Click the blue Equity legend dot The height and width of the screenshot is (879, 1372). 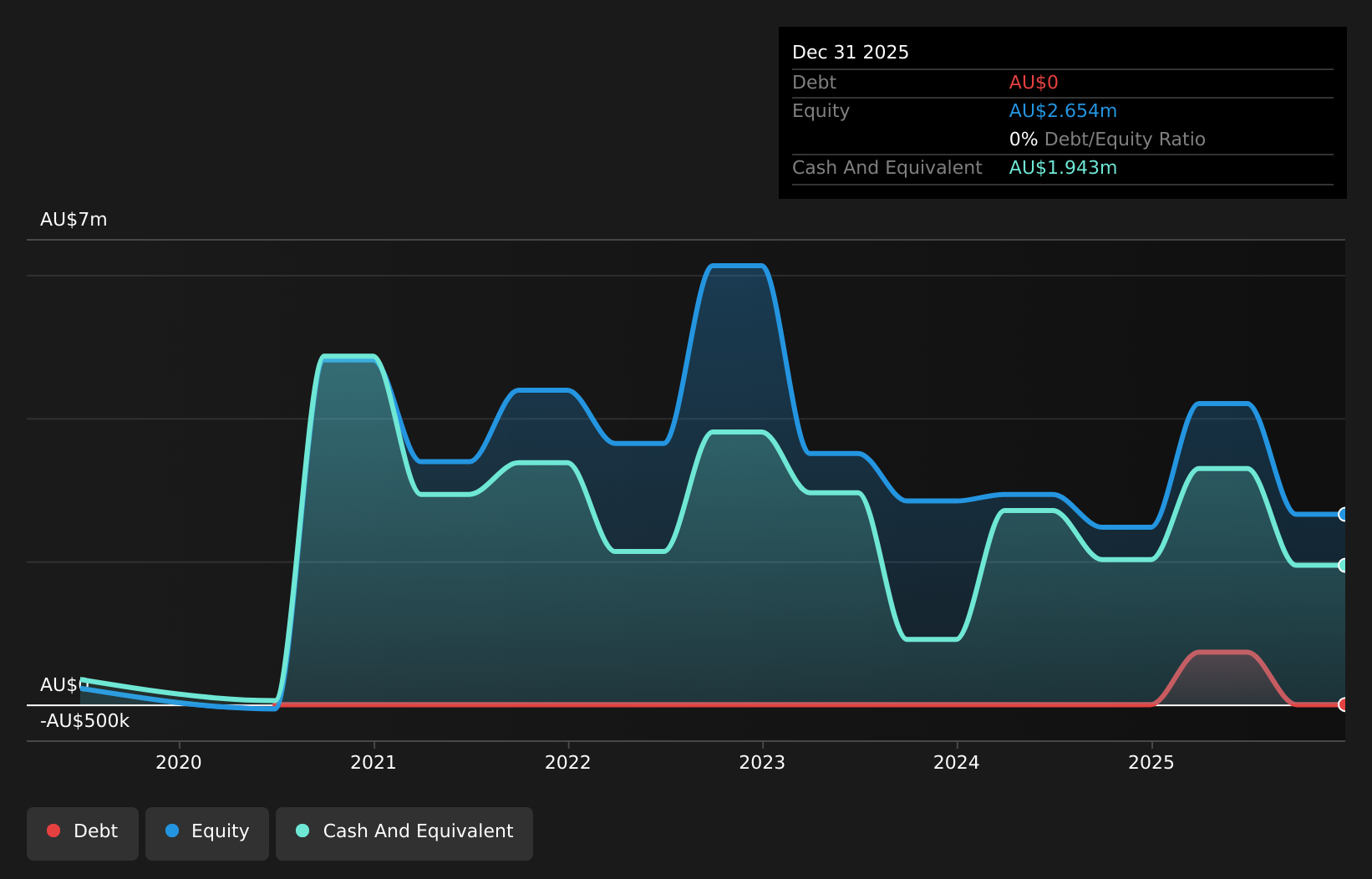172,831
